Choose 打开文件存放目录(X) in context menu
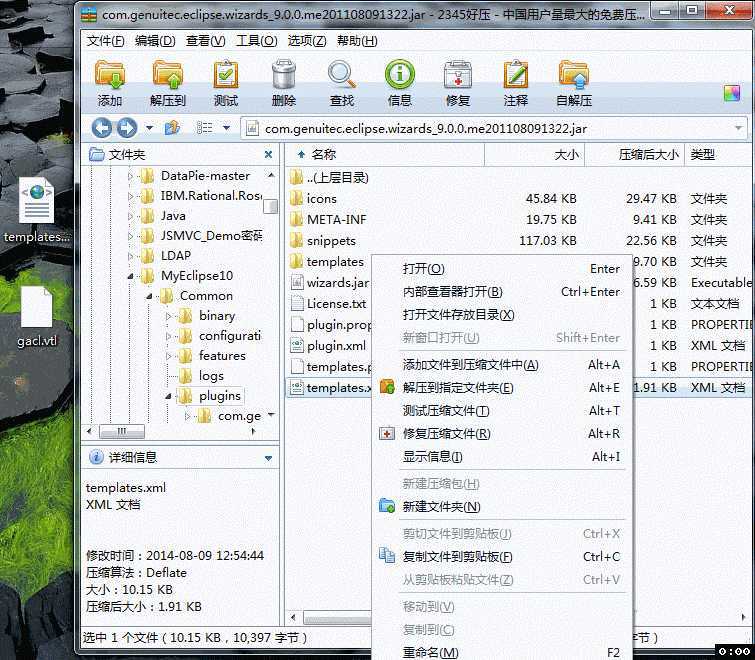Screen dimensions: 755x660 point(503,315)
